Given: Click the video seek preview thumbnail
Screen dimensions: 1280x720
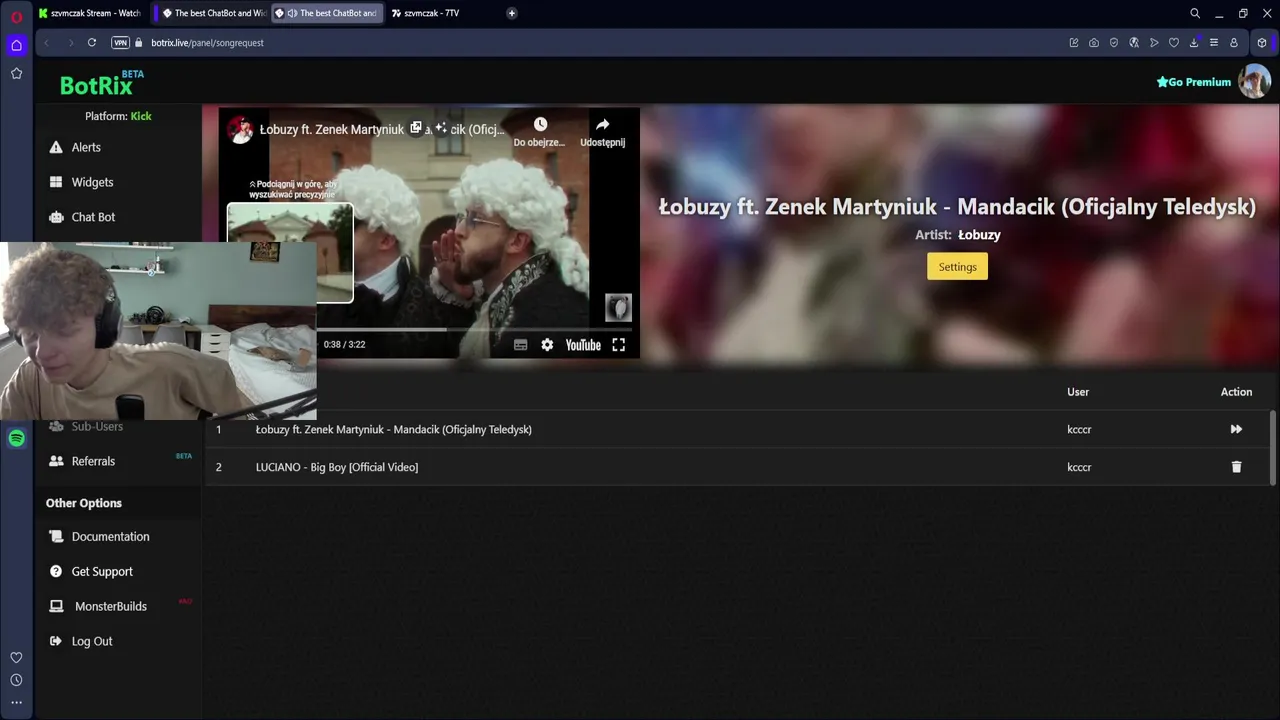Looking at the screenshot, I should coord(290,252).
